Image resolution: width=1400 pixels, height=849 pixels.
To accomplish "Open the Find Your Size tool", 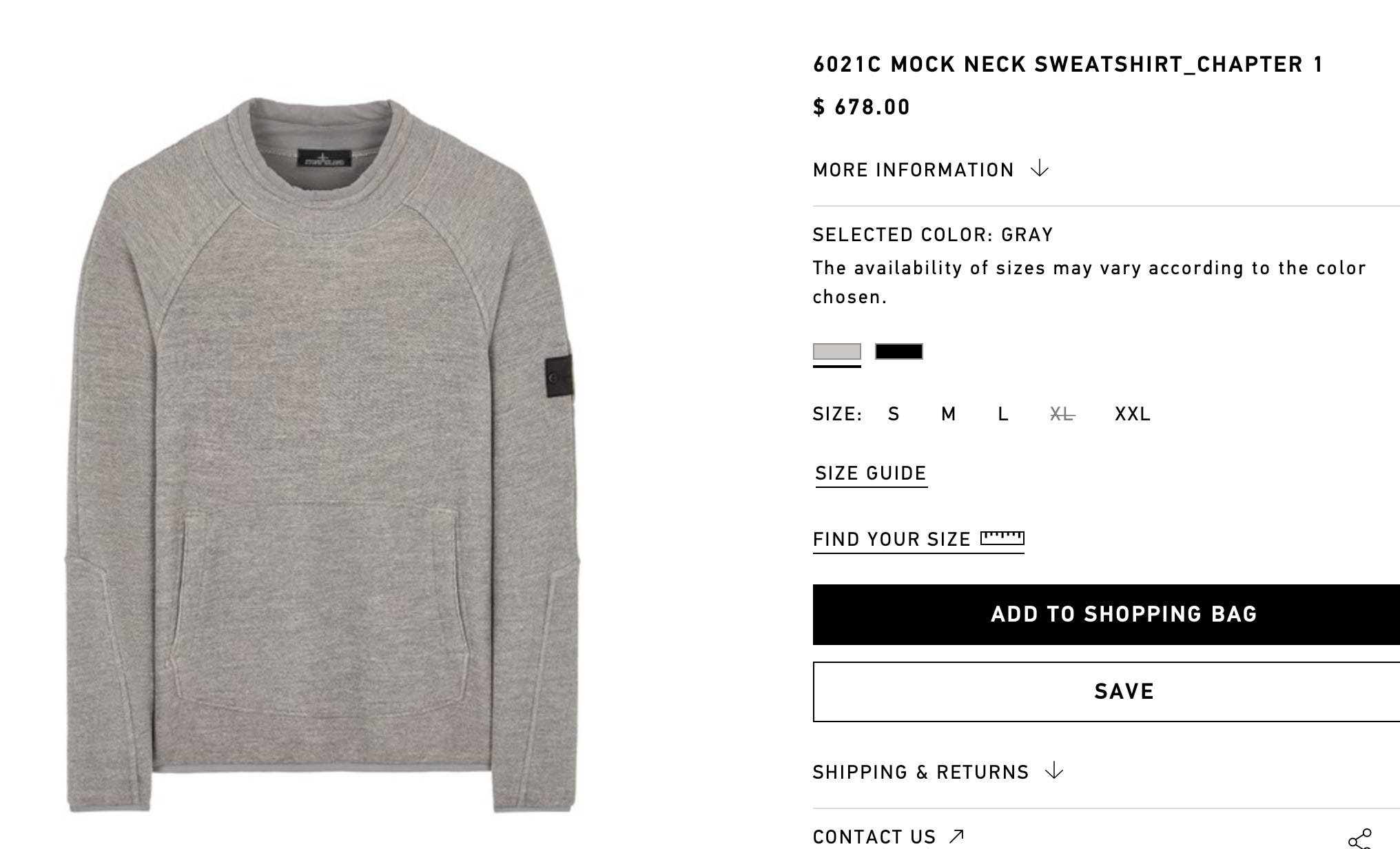I will (918, 540).
